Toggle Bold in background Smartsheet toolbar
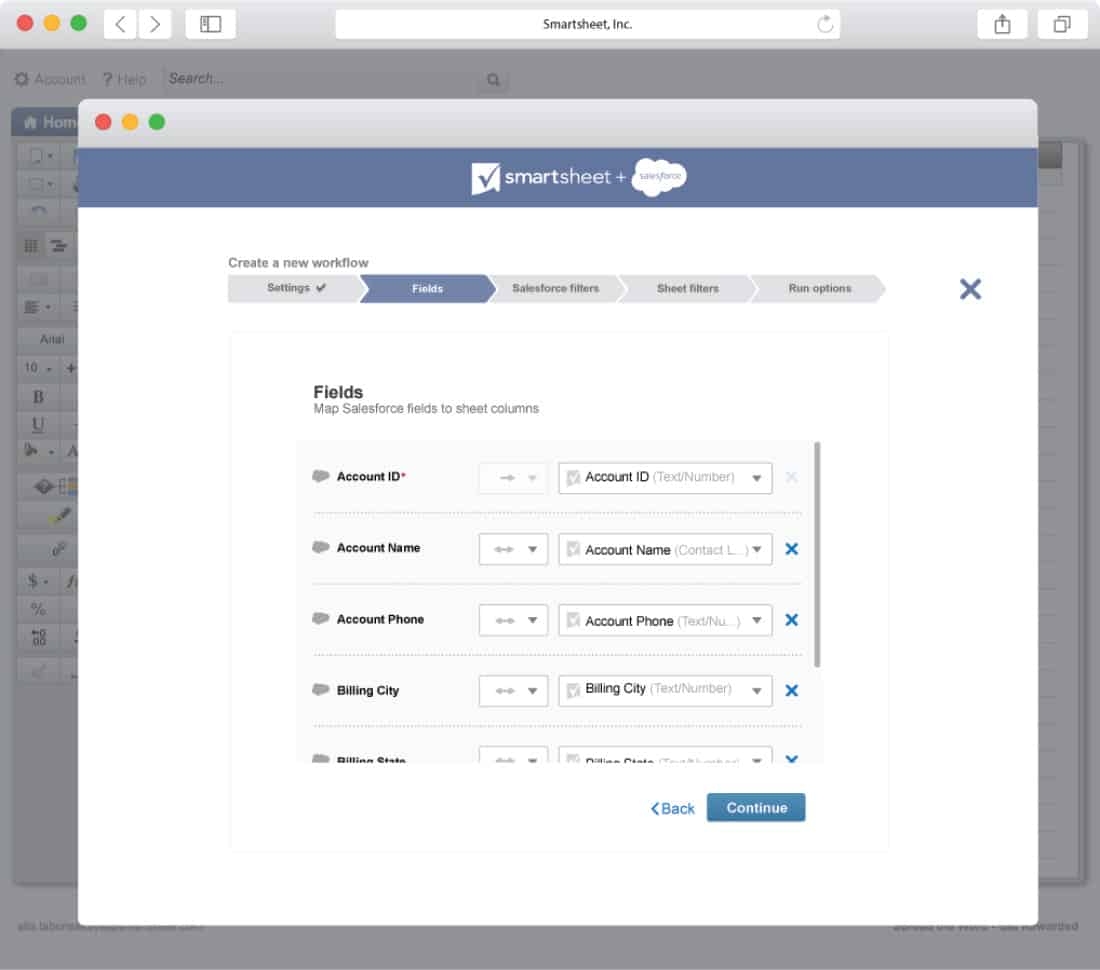Screen dimensions: 1100x970 click(x=39, y=398)
